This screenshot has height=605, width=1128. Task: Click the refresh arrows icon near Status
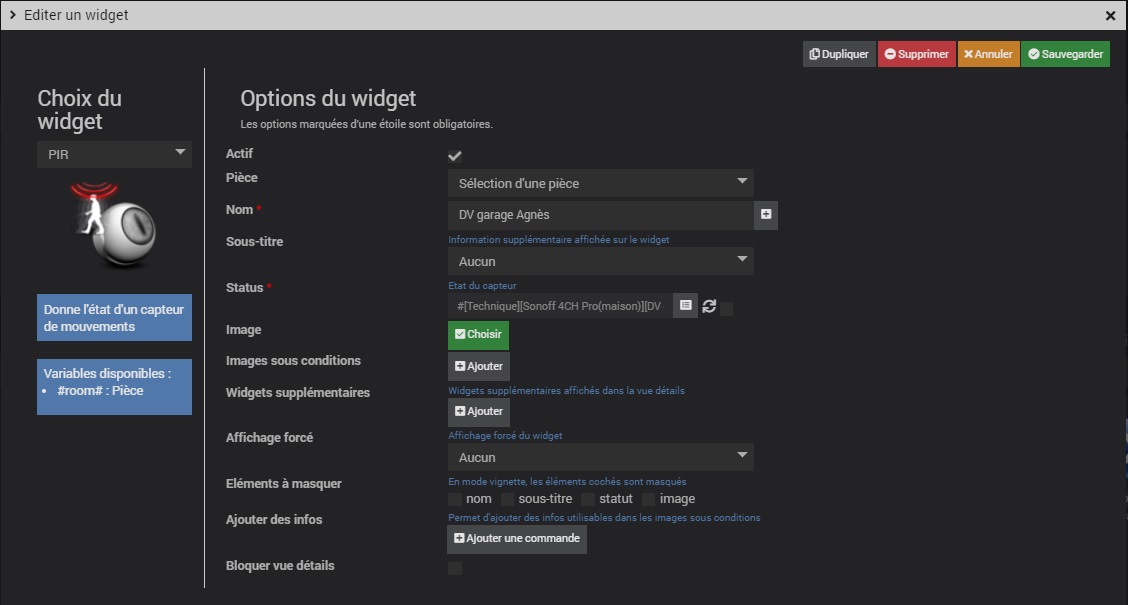click(x=709, y=306)
